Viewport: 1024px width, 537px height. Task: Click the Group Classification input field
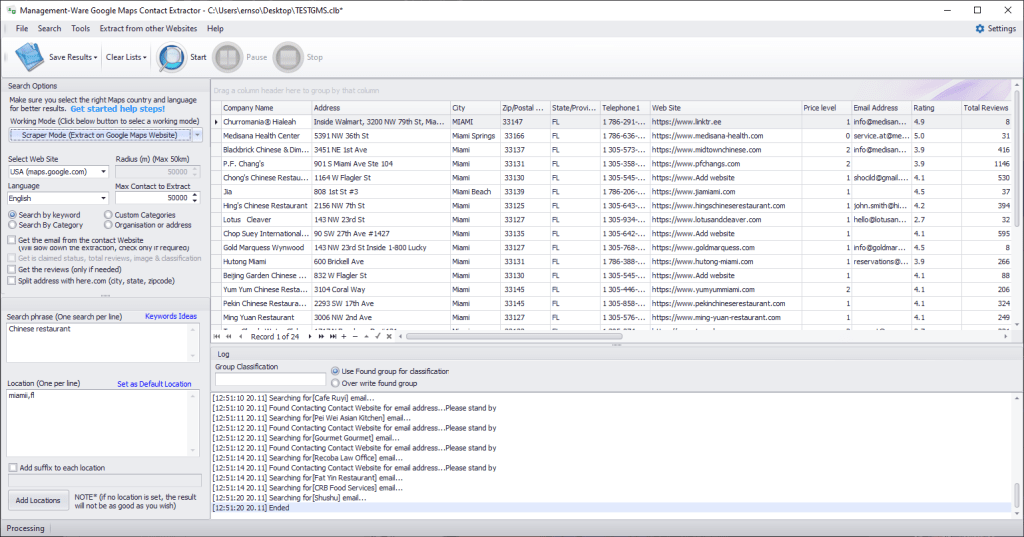point(270,379)
